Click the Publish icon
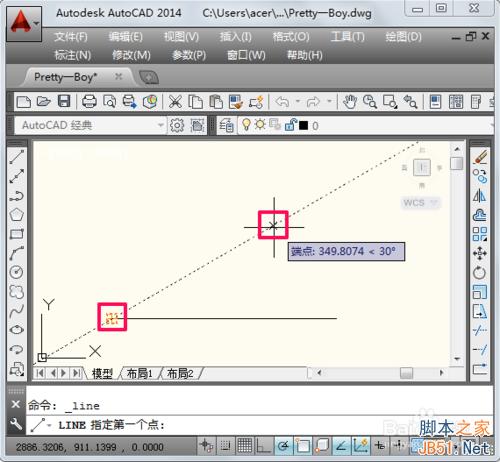 [x=130, y=102]
